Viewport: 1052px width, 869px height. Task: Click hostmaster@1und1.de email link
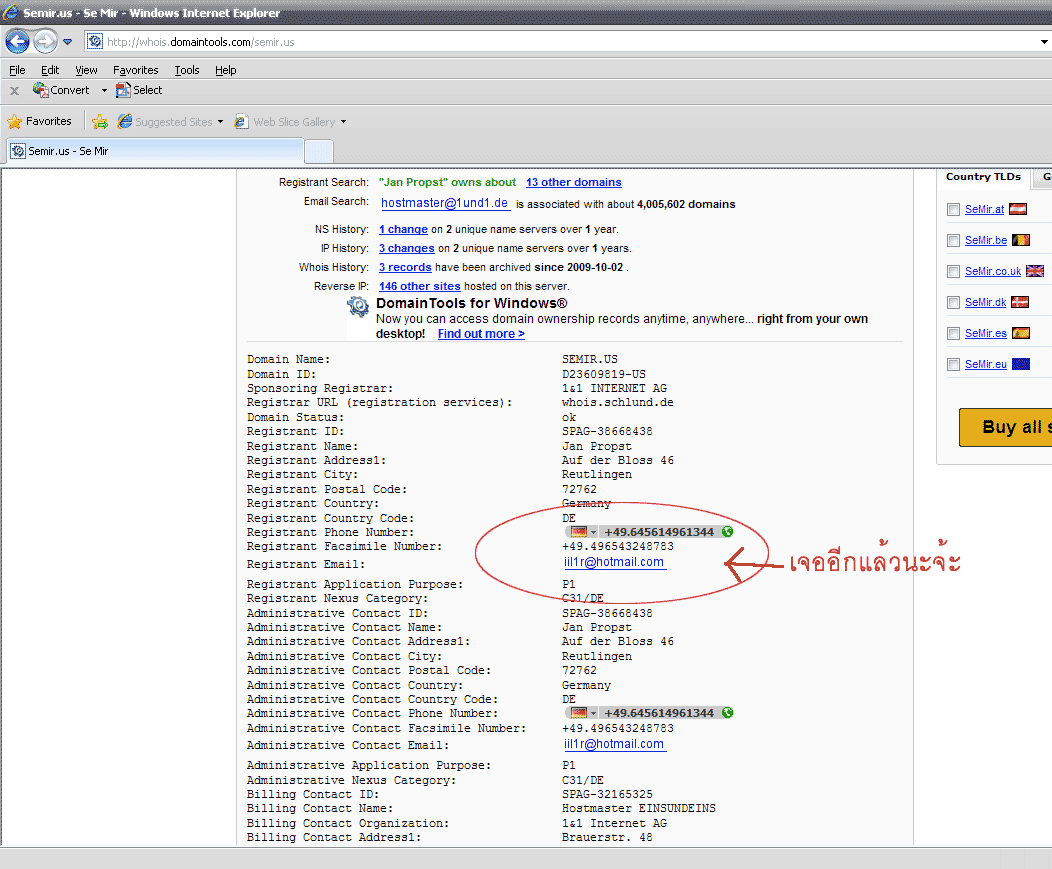[445, 203]
